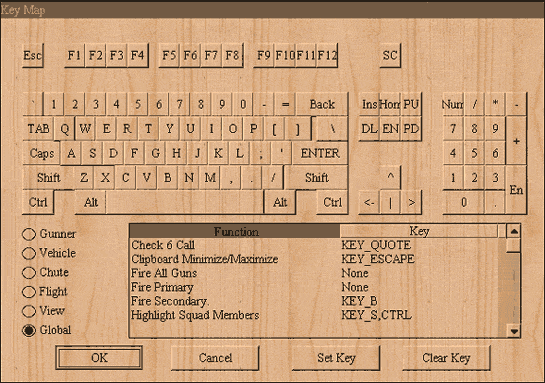Select the F5 key on the key map
Image resolution: width=545 pixels, height=383 pixels.
(x=169, y=55)
